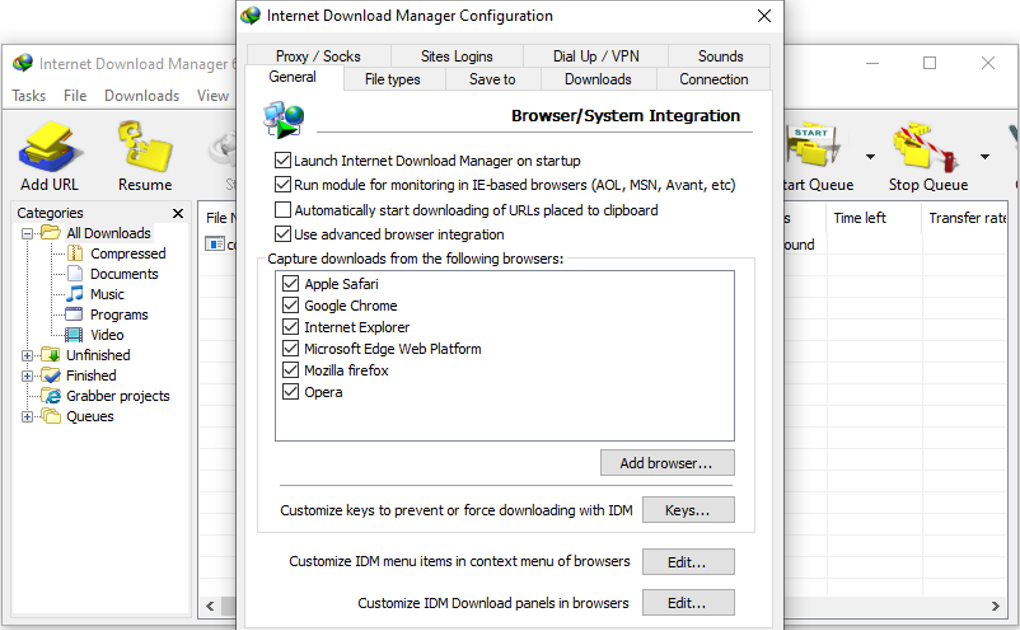
Task: Click the Programs category icon
Action: (x=75, y=314)
